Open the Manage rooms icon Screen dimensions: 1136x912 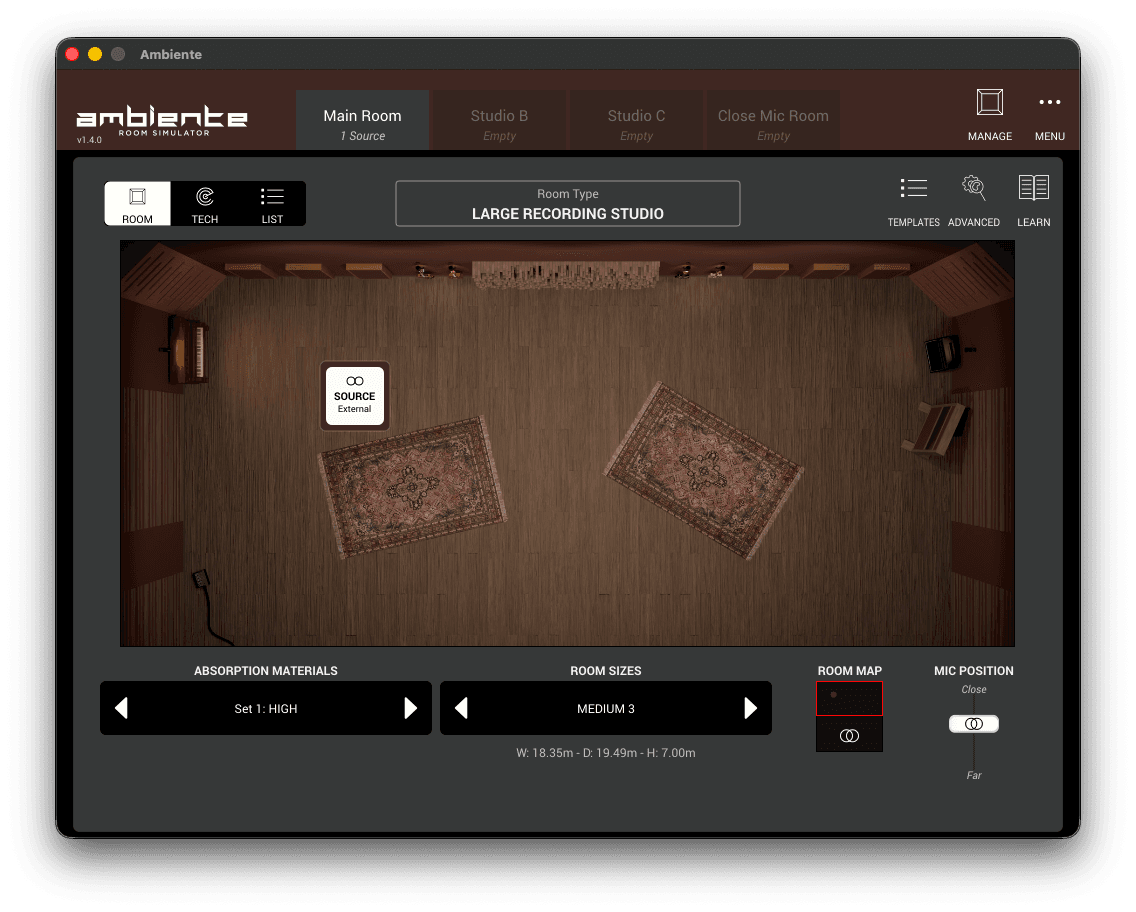click(x=989, y=103)
